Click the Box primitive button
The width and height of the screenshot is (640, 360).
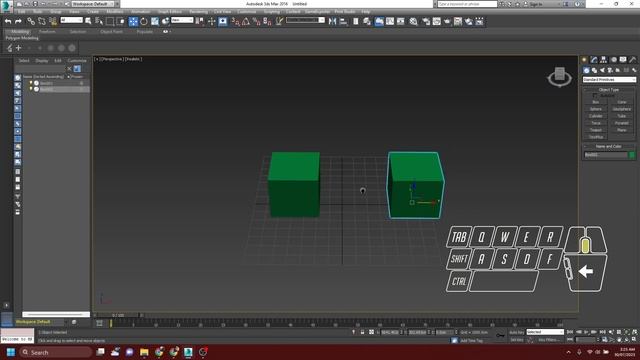point(596,102)
